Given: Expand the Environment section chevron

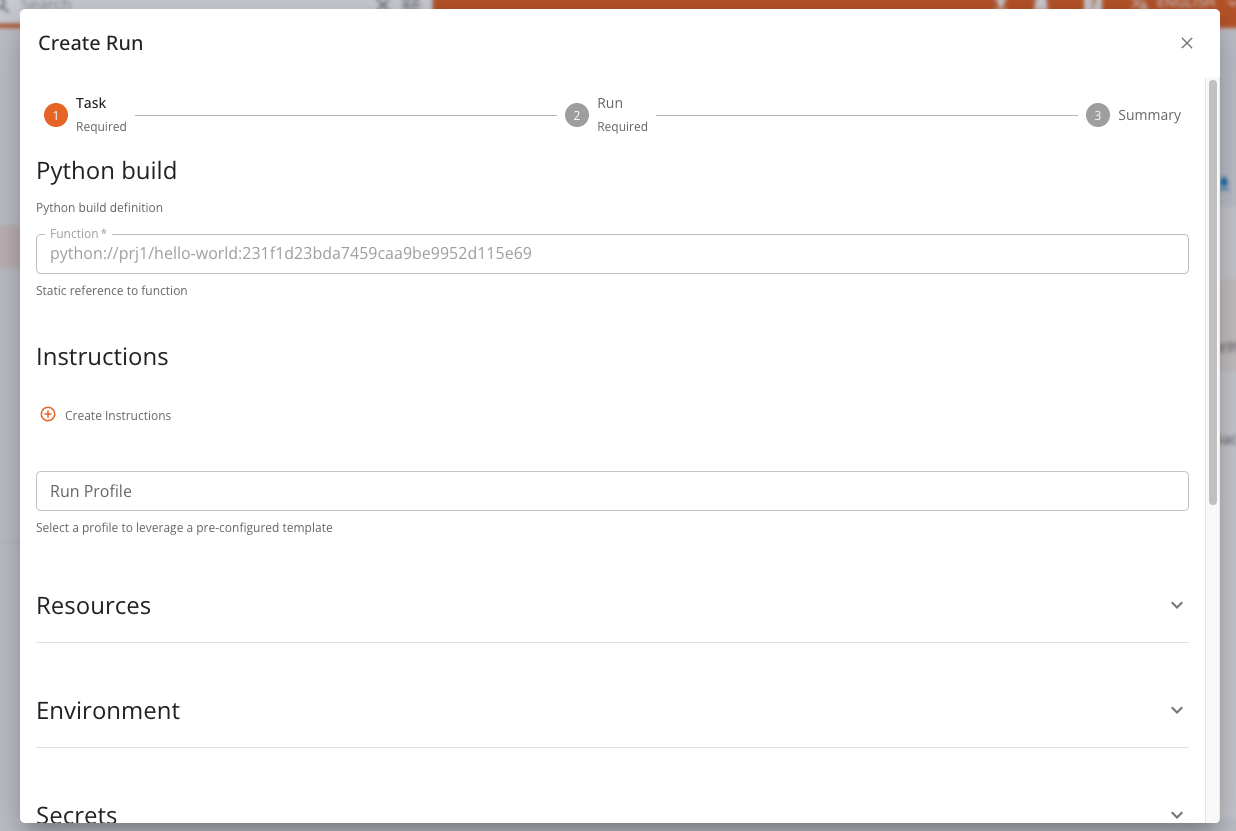Looking at the screenshot, I should pyautogui.click(x=1177, y=710).
